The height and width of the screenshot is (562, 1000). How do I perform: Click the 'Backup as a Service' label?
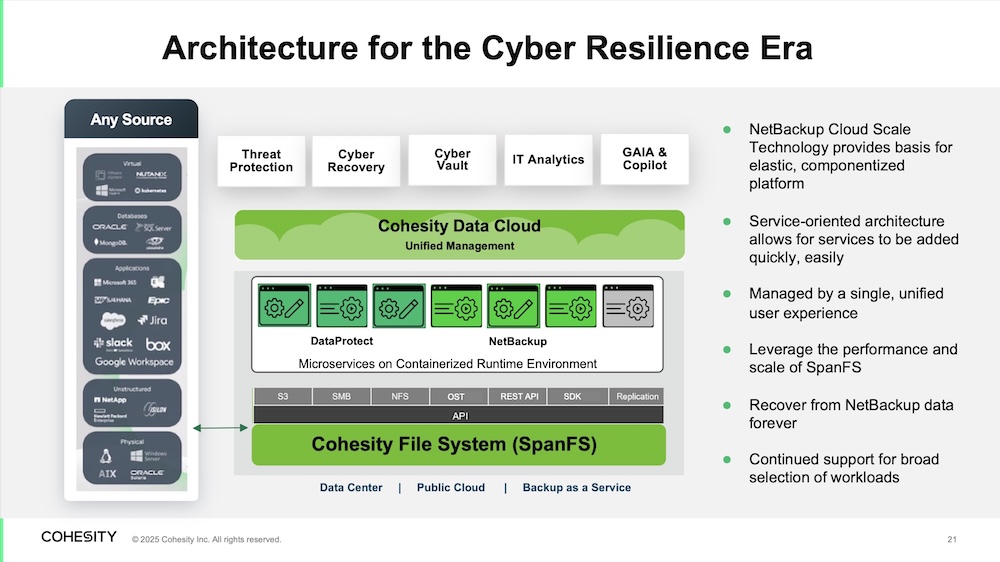click(577, 487)
